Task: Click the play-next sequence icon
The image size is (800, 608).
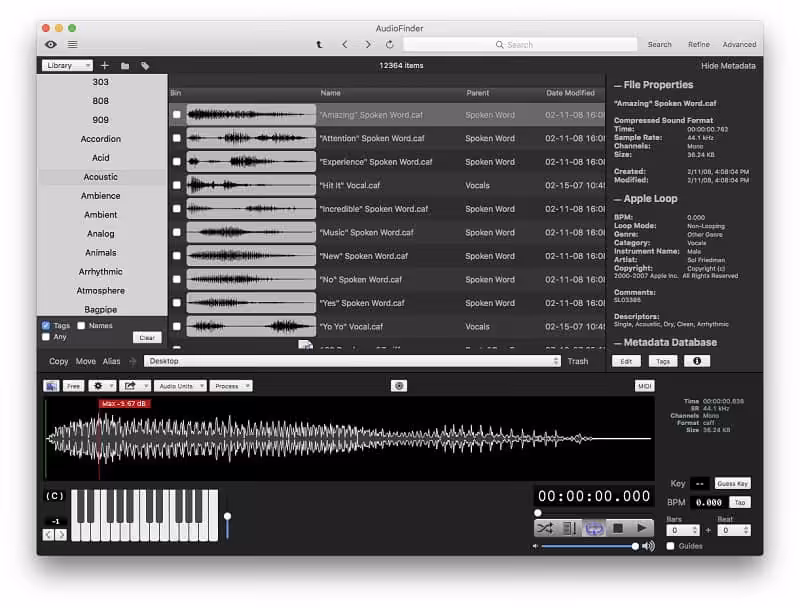Action: tap(569, 528)
